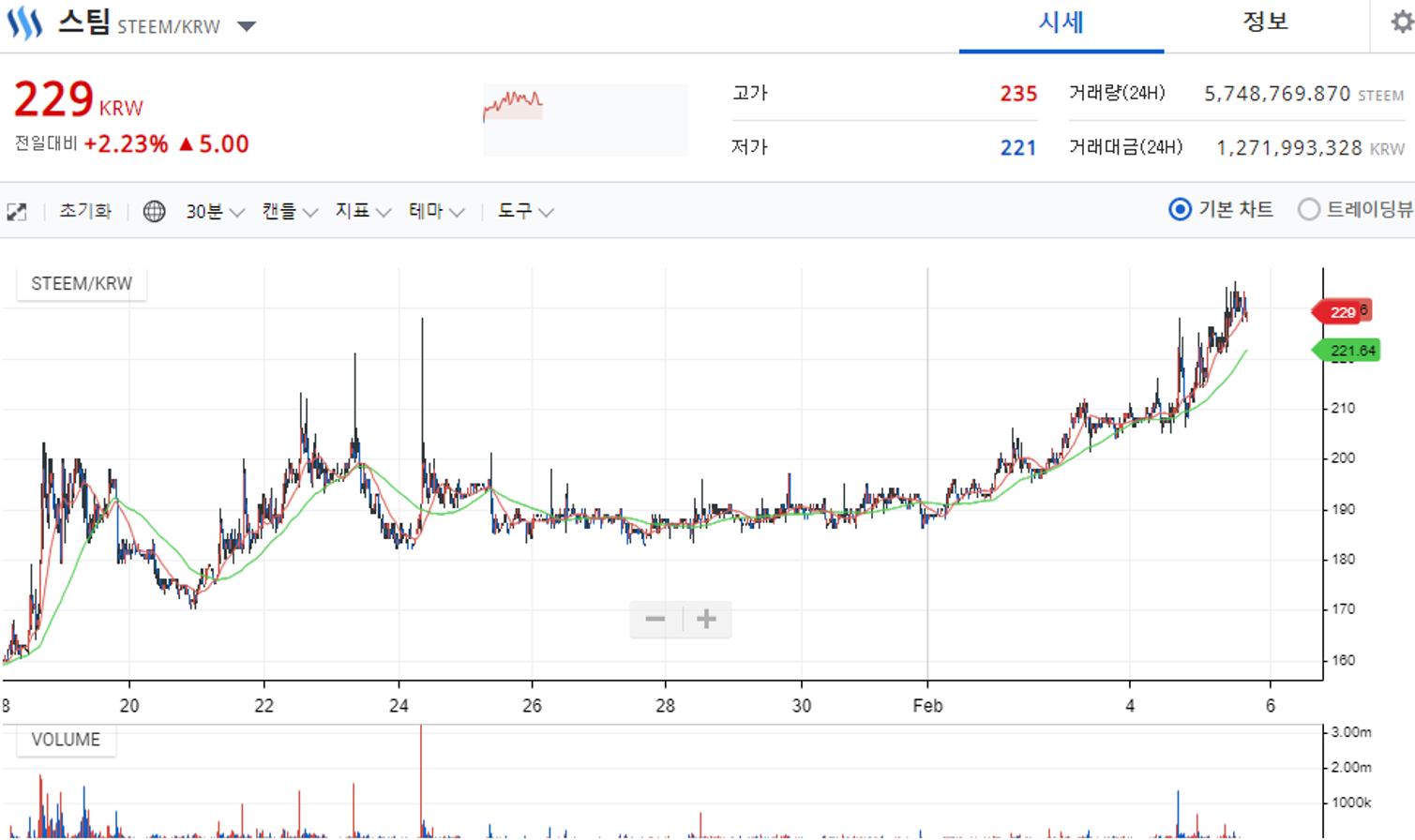Click the 24H trade amount 1,271,993,328 KRW
The width and height of the screenshot is (1415, 840).
[x=1310, y=148]
